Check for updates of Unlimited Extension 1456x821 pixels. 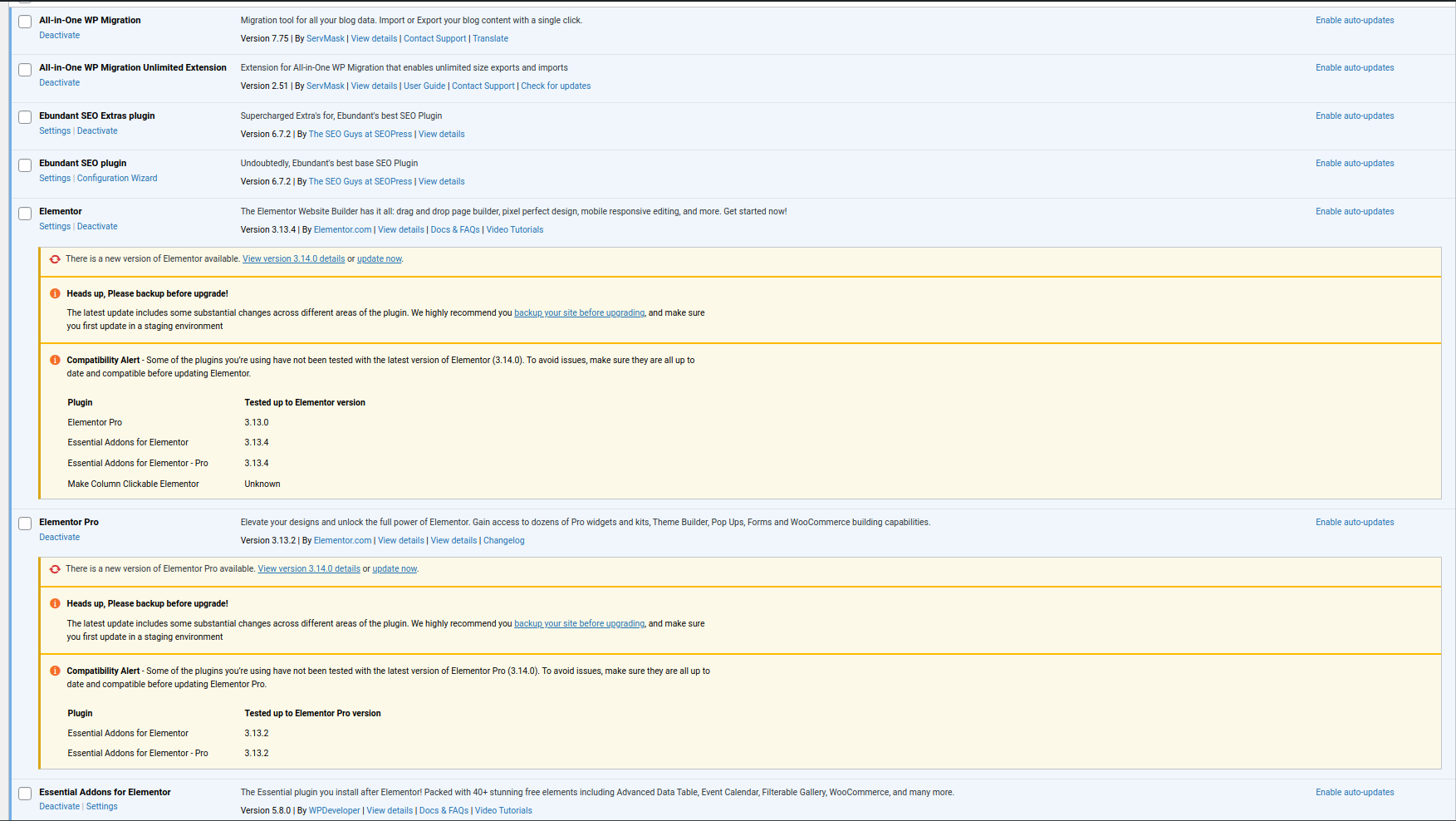(556, 86)
